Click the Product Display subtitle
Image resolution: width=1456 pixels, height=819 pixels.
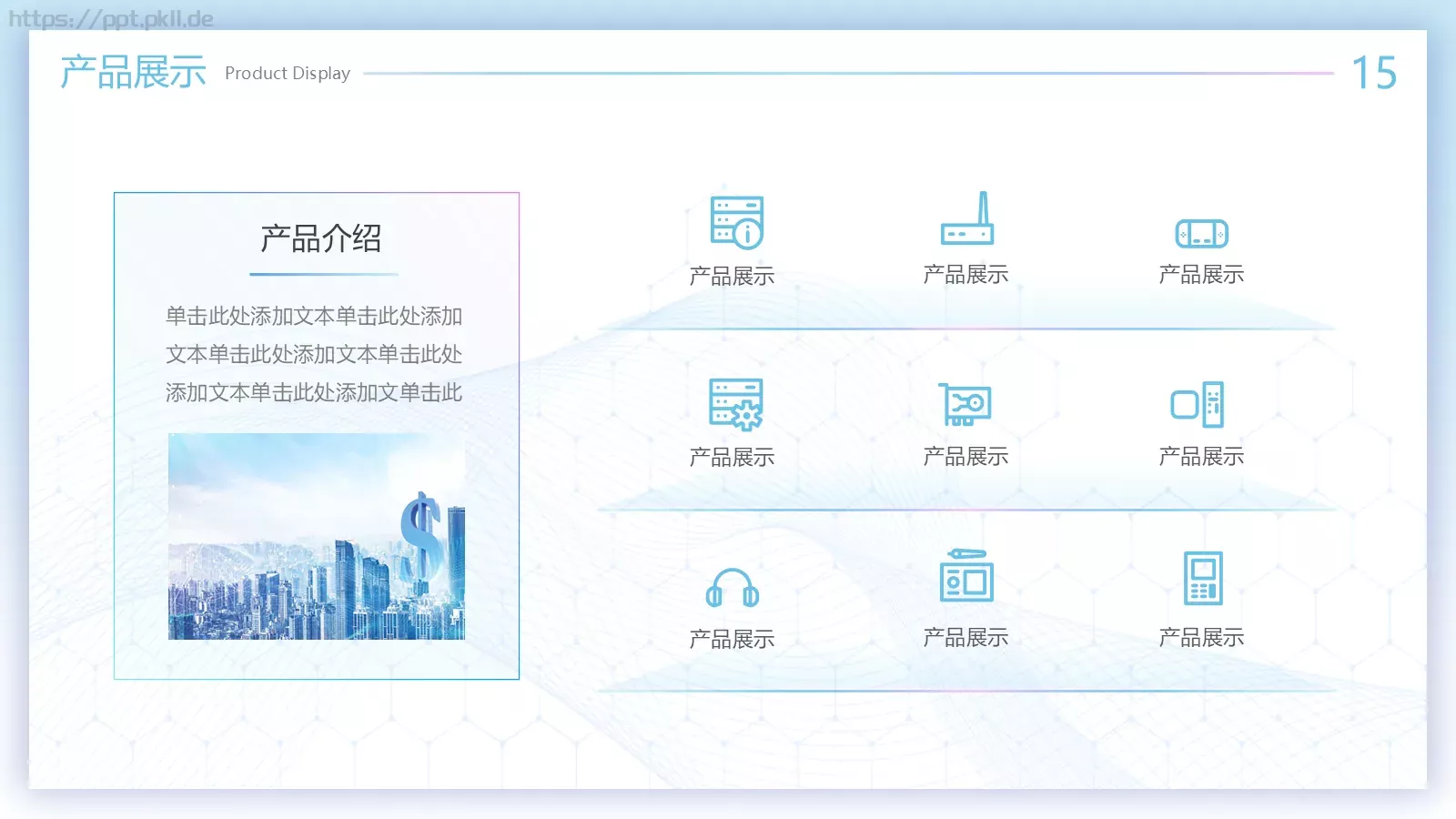(x=288, y=73)
